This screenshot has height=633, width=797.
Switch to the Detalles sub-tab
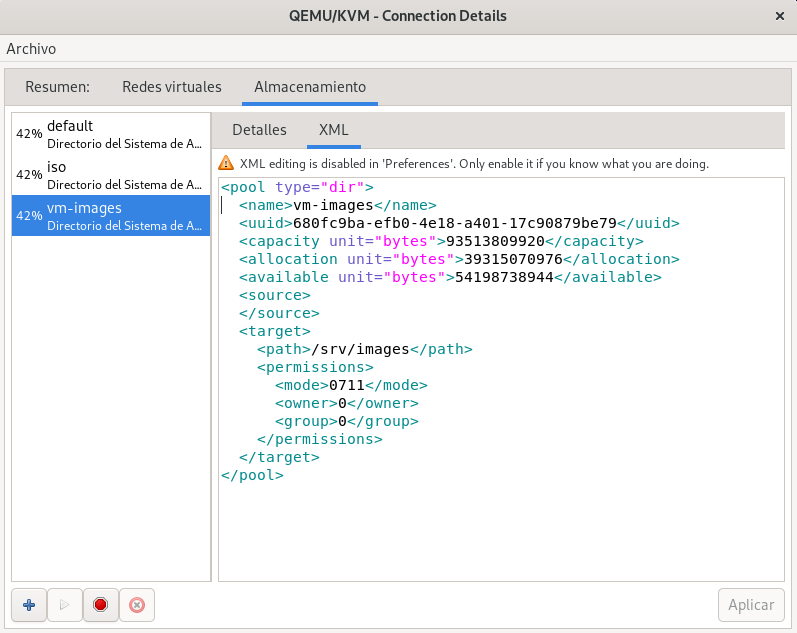coord(259,130)
